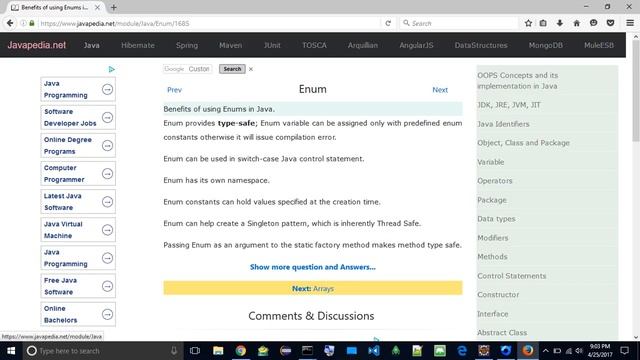Focus the Firefox Search box
The image size is (640, 360).
point(459,23)
